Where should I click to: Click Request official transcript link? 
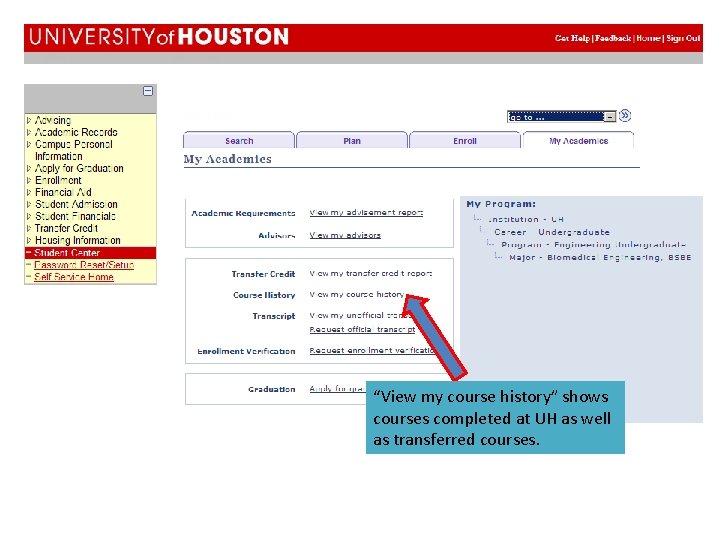click(x=362, y=329)
